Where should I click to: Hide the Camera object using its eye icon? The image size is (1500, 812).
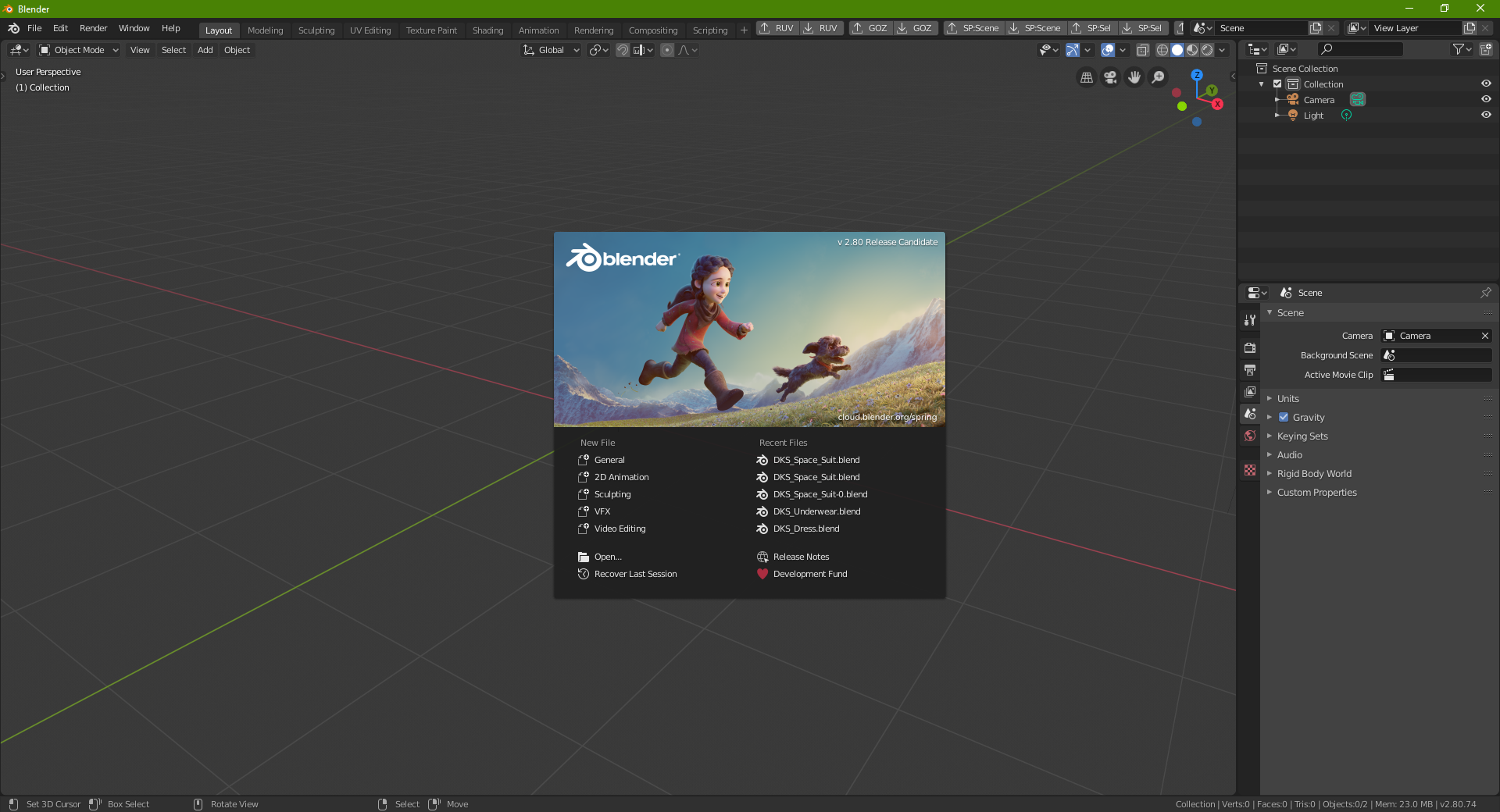pos(1486,99)
